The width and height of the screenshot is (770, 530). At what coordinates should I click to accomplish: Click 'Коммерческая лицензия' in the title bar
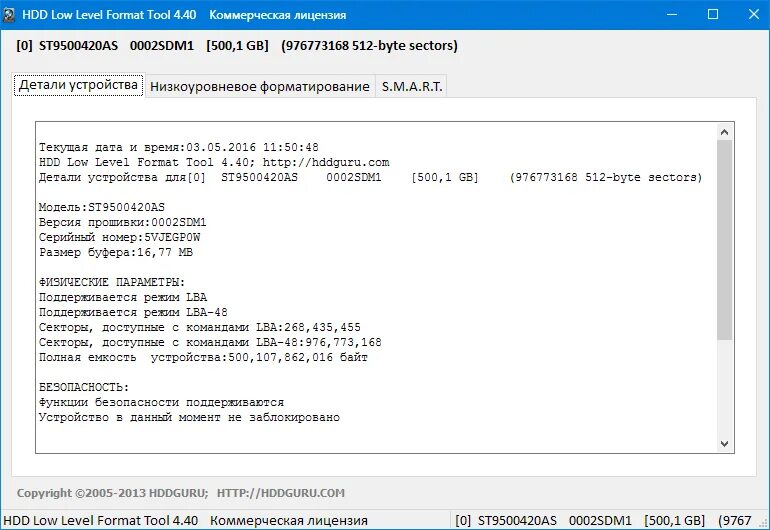tap(278, 15)
